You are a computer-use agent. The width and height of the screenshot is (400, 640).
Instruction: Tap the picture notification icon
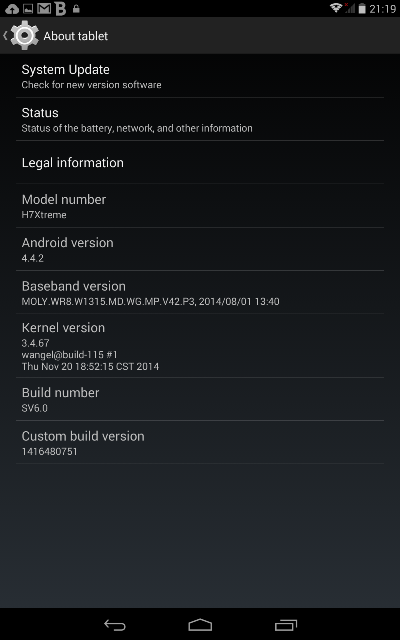click(x=28, y=9)
